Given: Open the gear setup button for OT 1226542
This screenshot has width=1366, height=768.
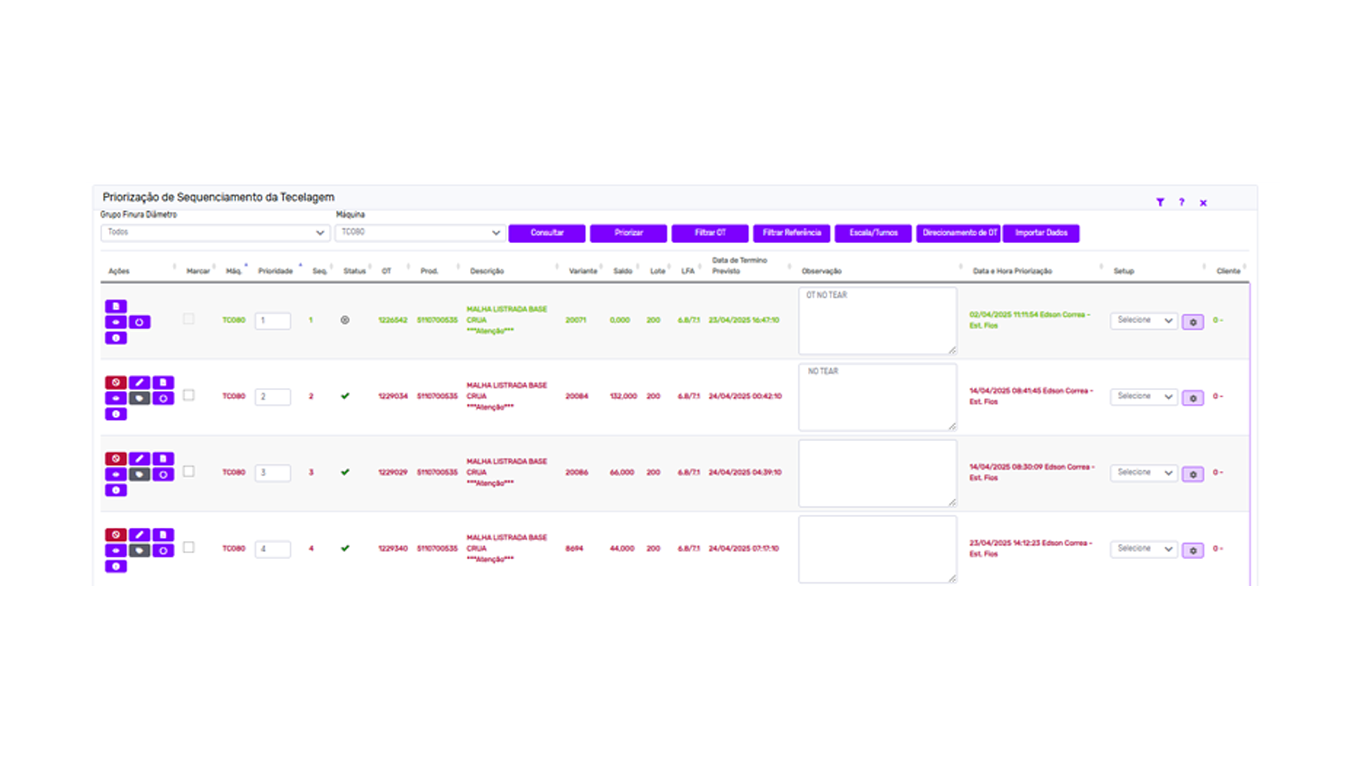Looking at the screenshot, I should click(1193, 322).
